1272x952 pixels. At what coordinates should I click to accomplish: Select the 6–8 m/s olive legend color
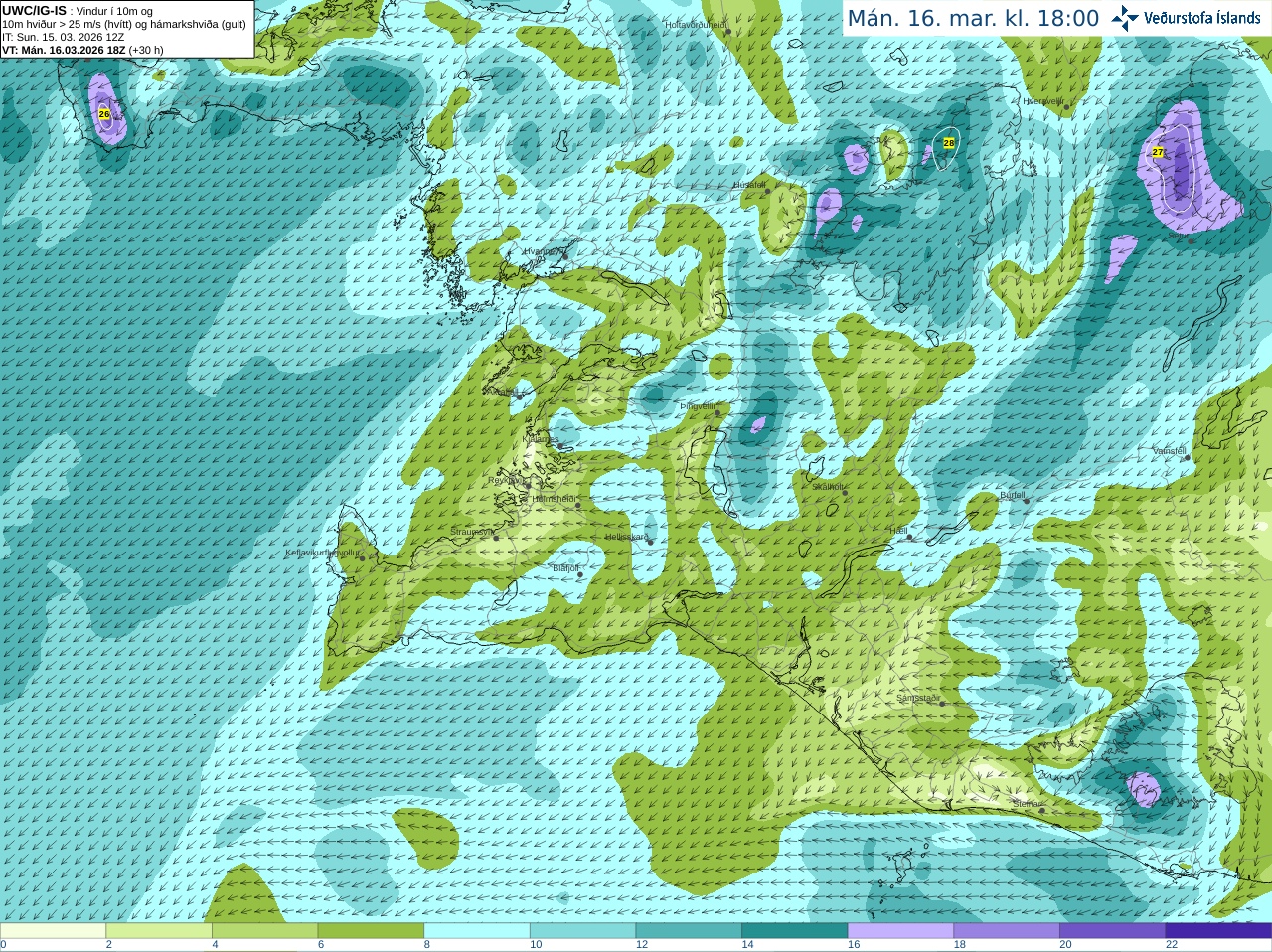tap(371, 931)
